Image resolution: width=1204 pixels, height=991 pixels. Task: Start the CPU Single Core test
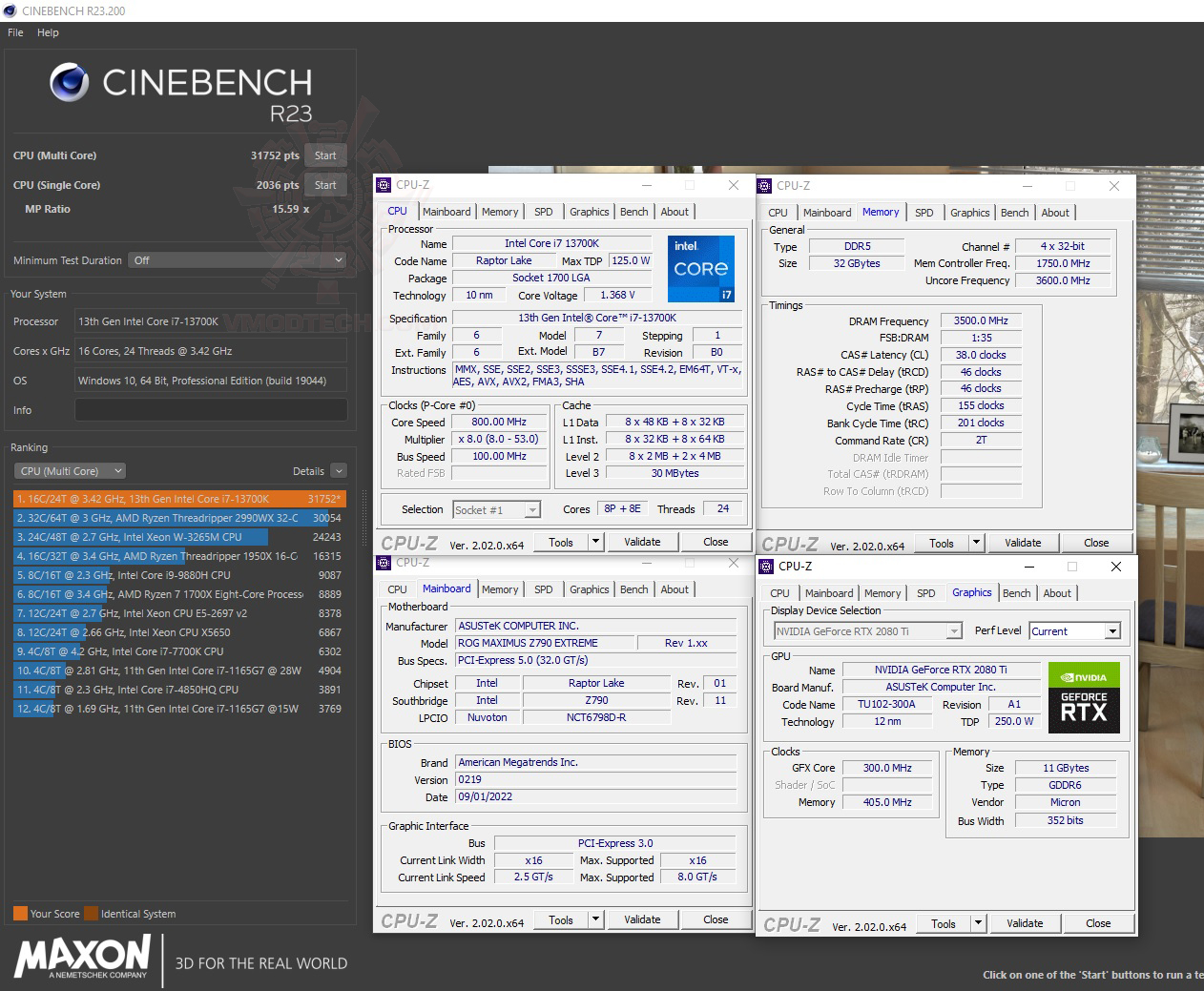pos(325,185)
